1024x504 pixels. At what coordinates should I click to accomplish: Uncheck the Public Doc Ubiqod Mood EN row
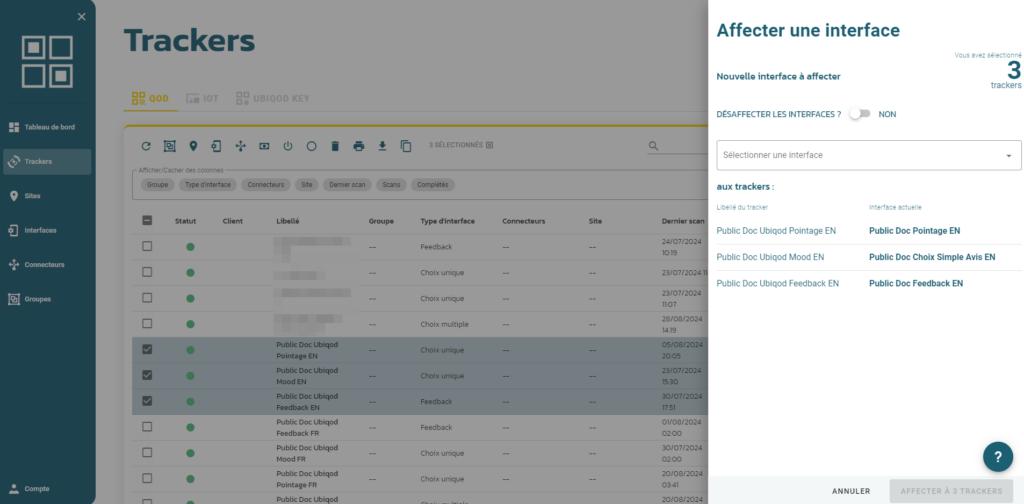[148, 375]
